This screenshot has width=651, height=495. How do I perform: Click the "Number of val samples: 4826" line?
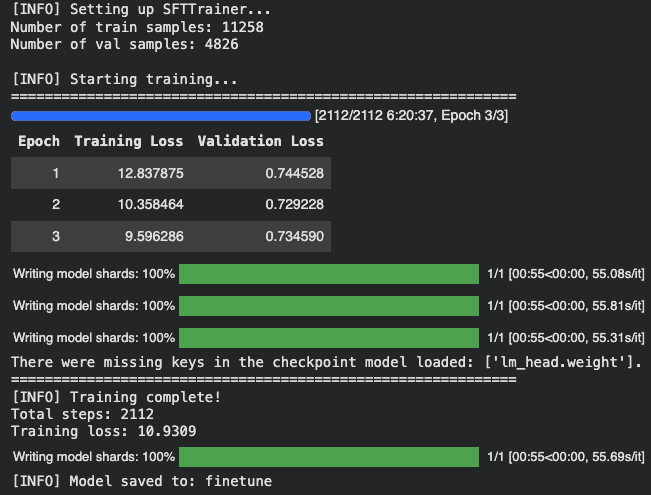(x=123, y=44)
